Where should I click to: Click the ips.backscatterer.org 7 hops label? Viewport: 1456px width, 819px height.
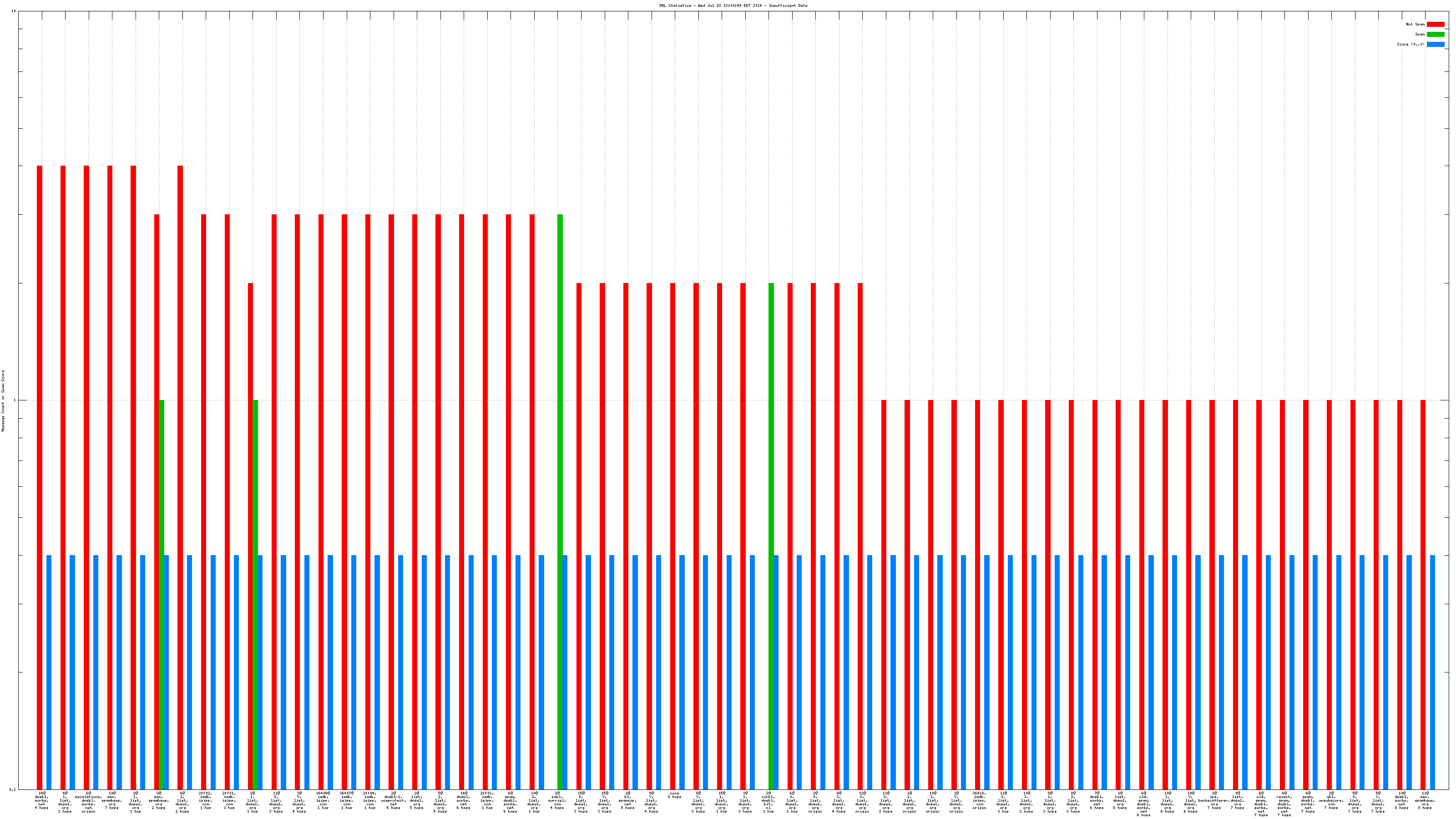[1214, 800]
